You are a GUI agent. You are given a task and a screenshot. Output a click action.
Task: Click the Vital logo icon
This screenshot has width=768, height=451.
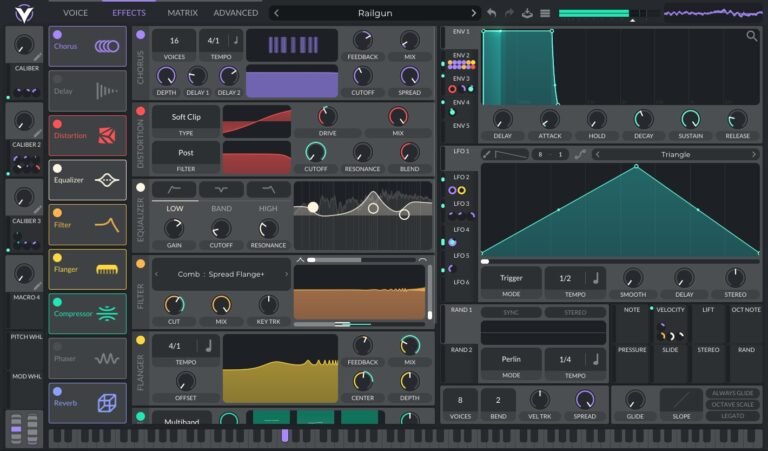click(24, 14)
